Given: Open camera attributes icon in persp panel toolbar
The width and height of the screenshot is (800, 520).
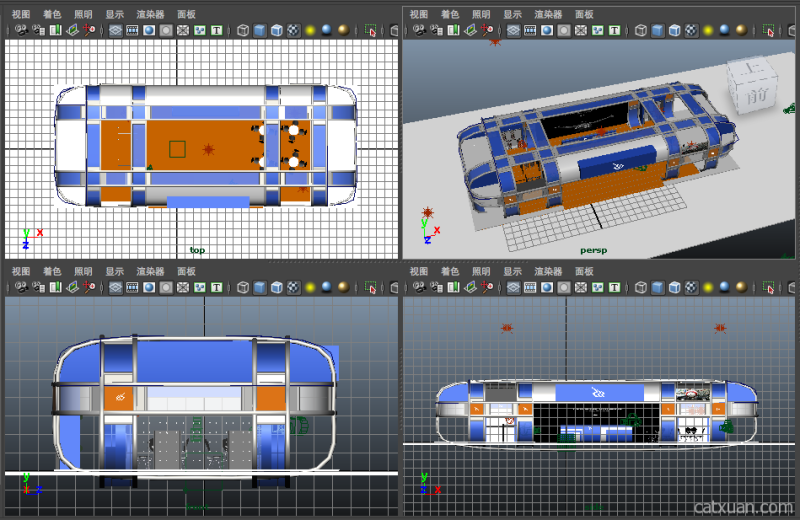Looking at the screenshot, I should click(436, 30).
